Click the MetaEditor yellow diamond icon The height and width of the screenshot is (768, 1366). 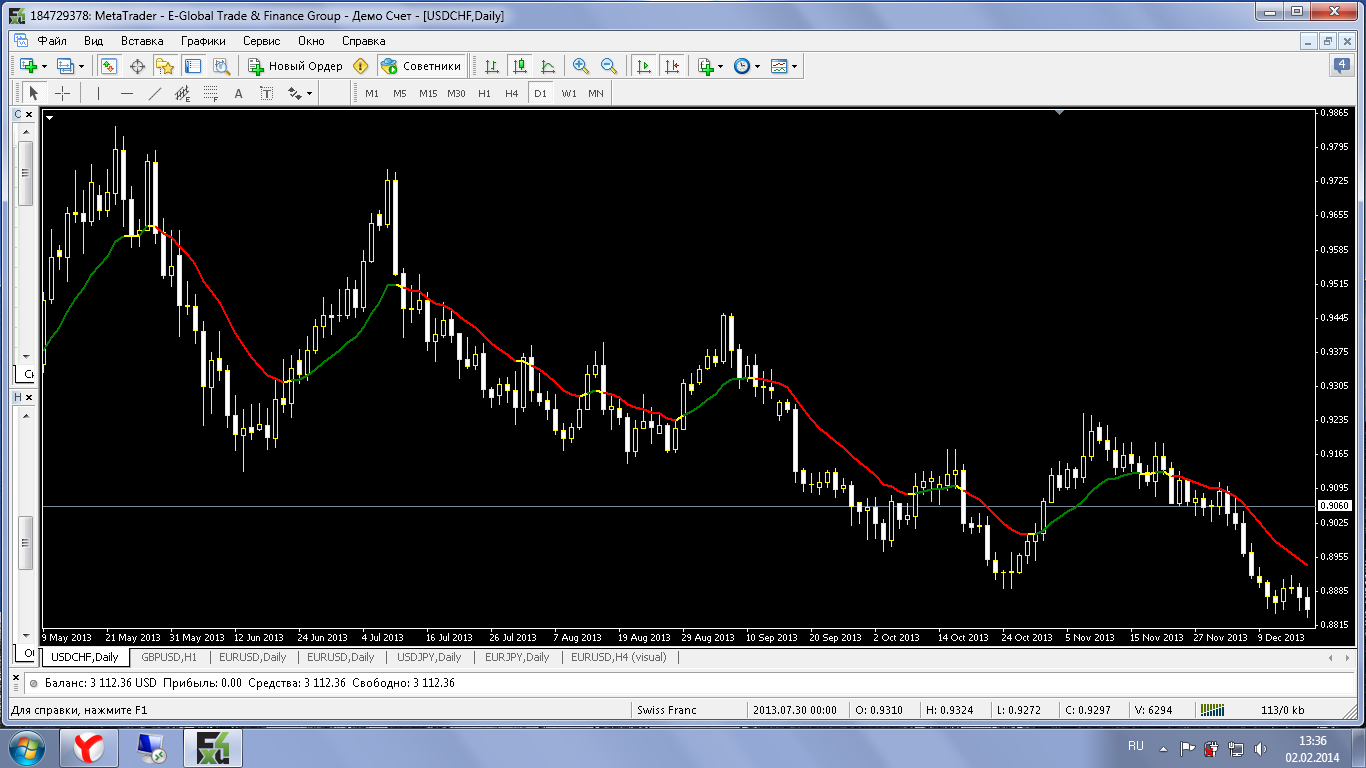click(x=361, y=66)
